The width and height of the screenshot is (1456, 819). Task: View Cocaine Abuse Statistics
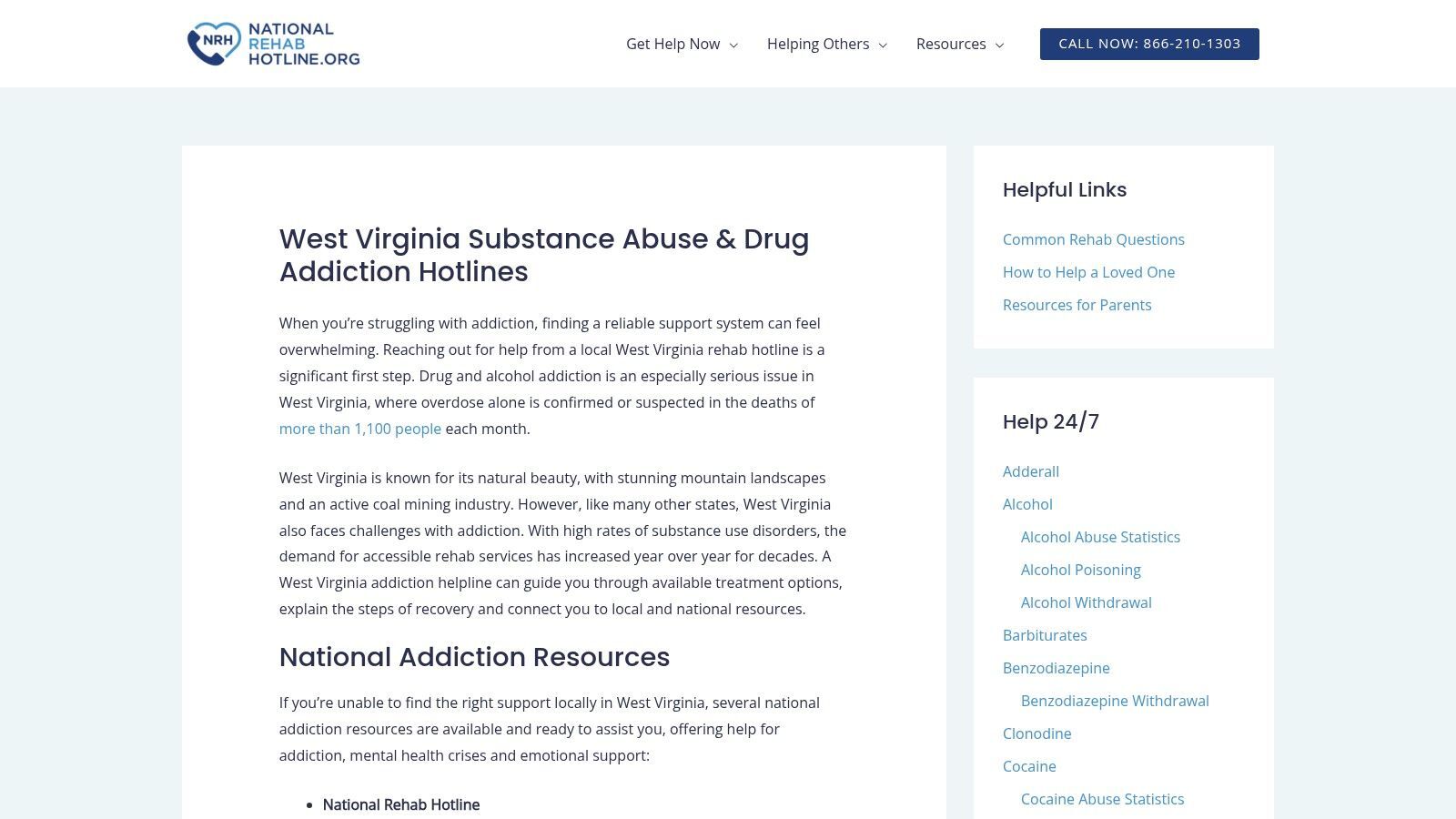click(x=1103, y=799)
